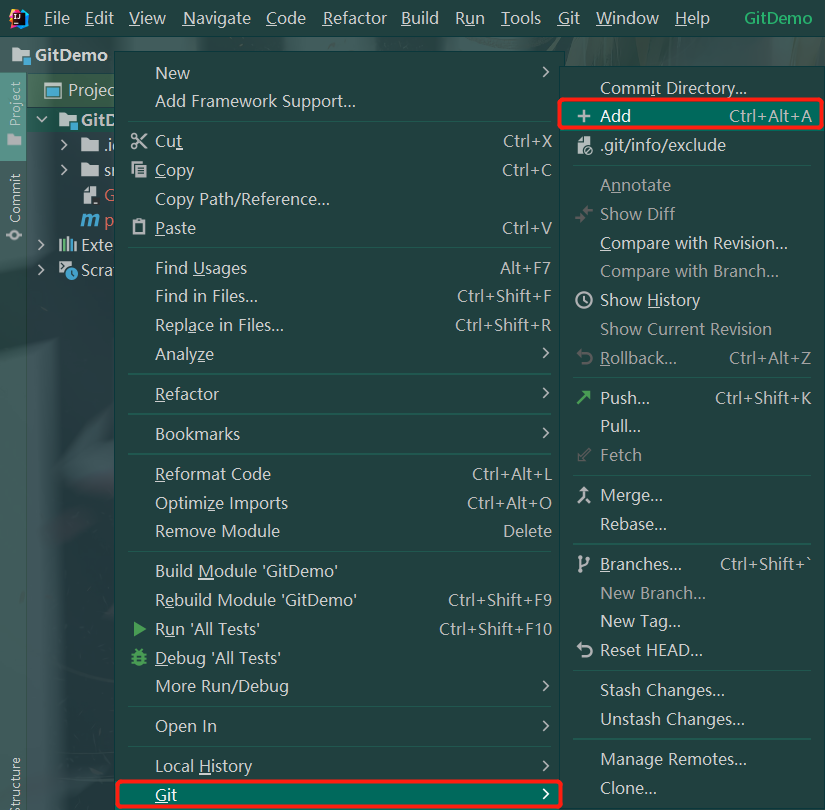Viewport: 825px width, 810px height.
Task: Expand the .idea folder tree node
Action: (x=64, y=144)
